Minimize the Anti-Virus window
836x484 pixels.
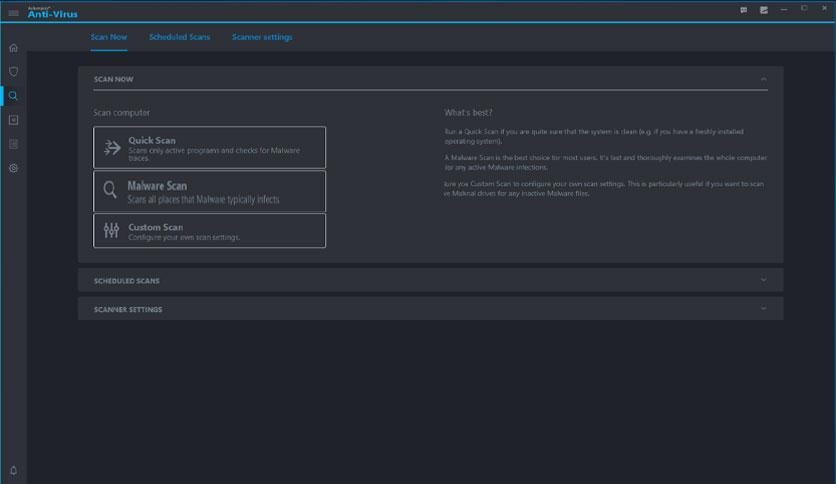click(x=784, y=10)
